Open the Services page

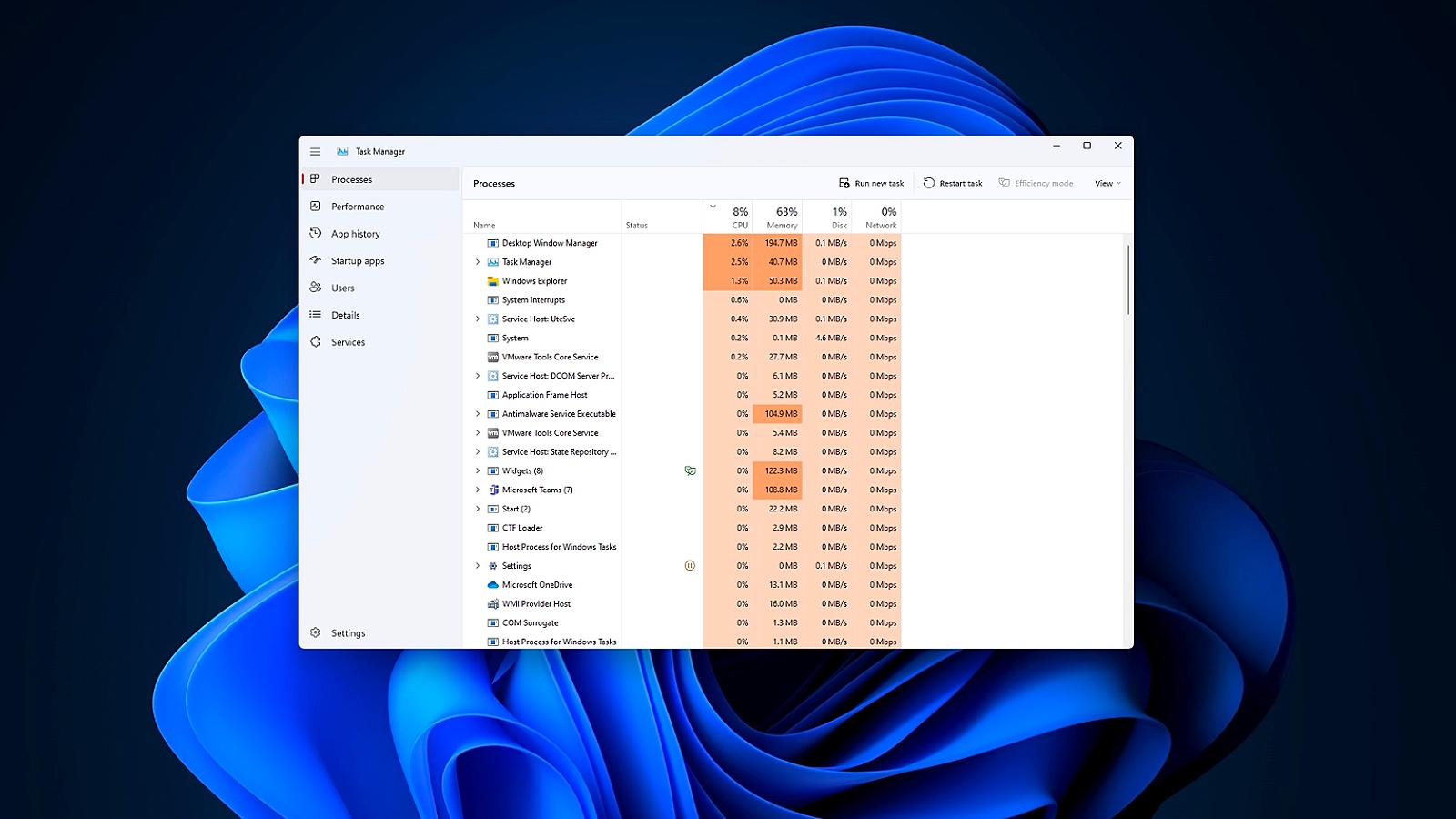click(380, 342)
